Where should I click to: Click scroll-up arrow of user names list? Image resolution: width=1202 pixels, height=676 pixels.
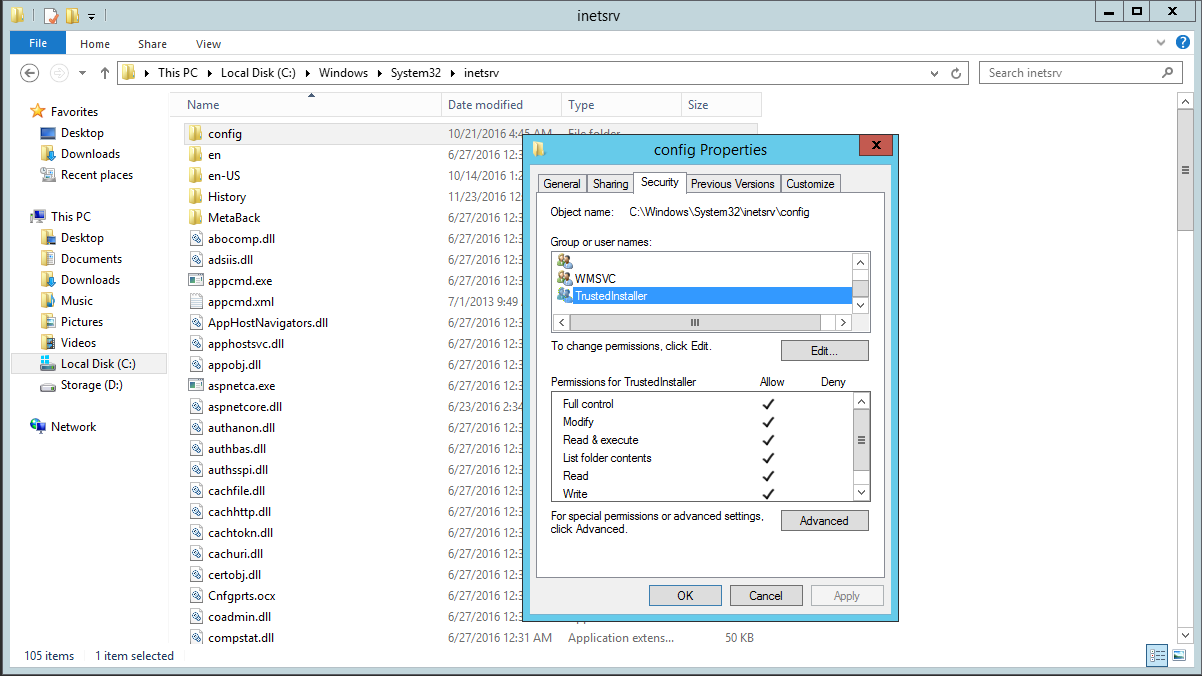[x=861, y=261]
